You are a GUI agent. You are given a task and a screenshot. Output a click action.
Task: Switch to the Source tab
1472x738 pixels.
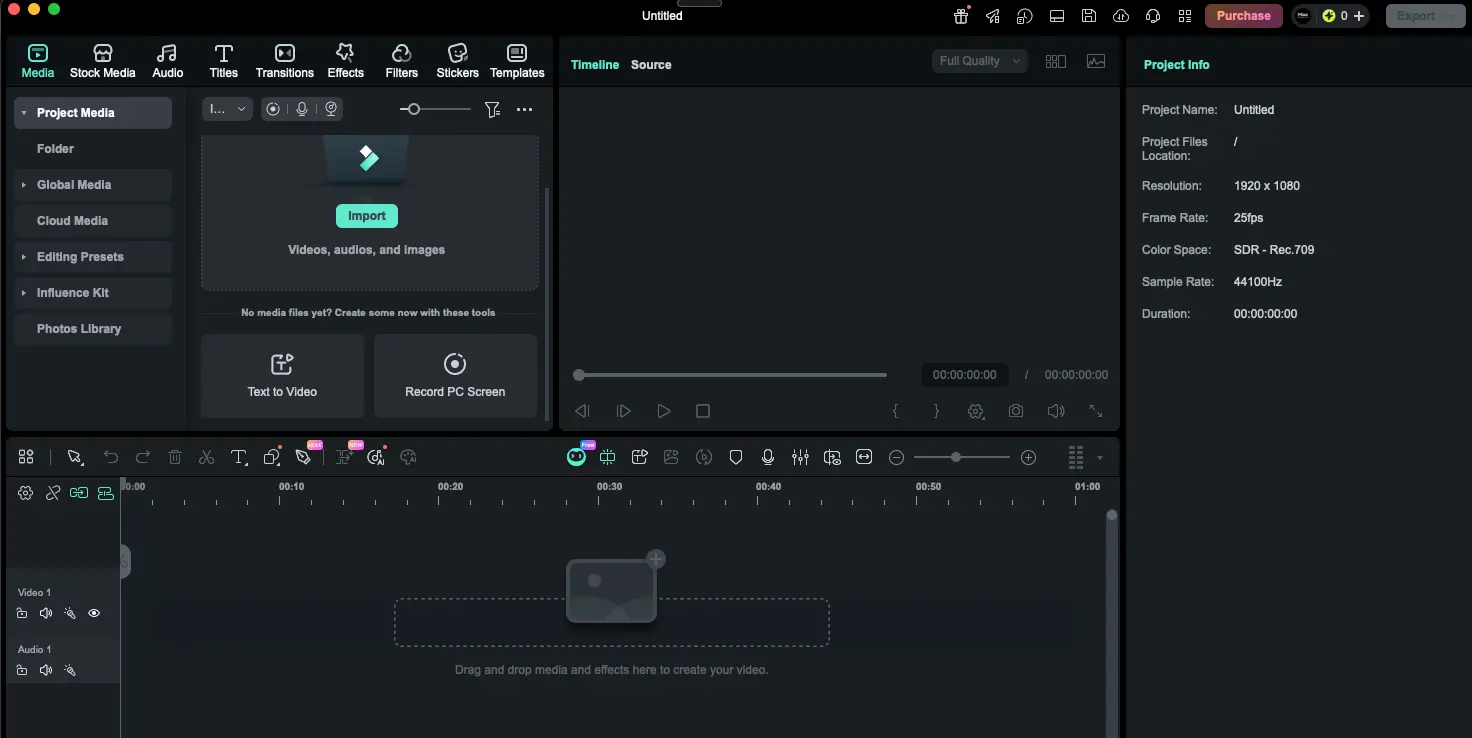(x=651, y=64)
